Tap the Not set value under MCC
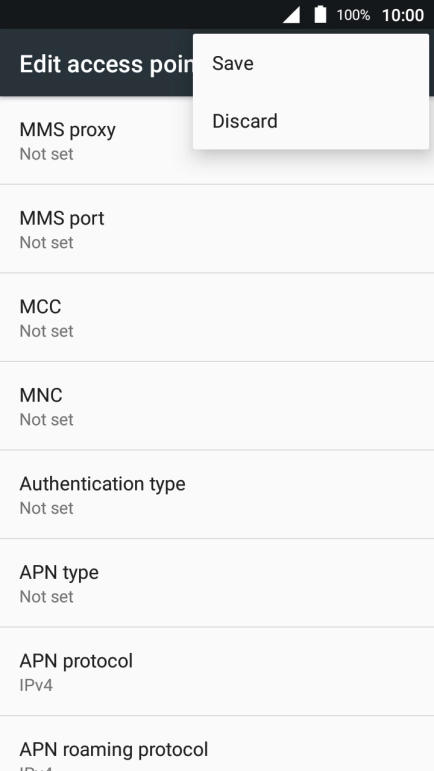The image size is (434, 771). (x=47, y=331)
